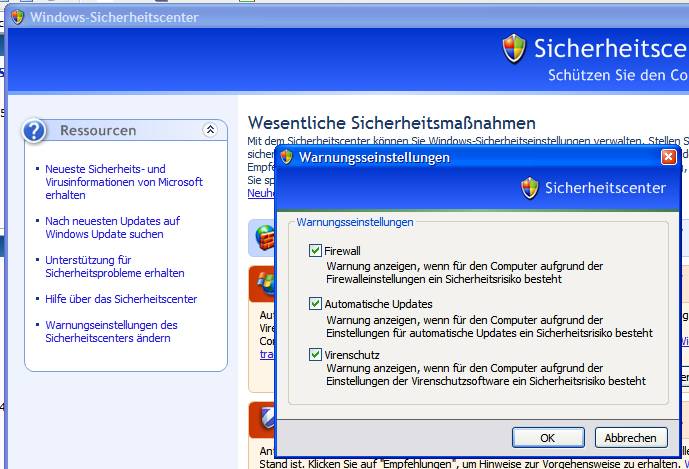Disable the Virenschutz warning checkbox

coord(315,354)
